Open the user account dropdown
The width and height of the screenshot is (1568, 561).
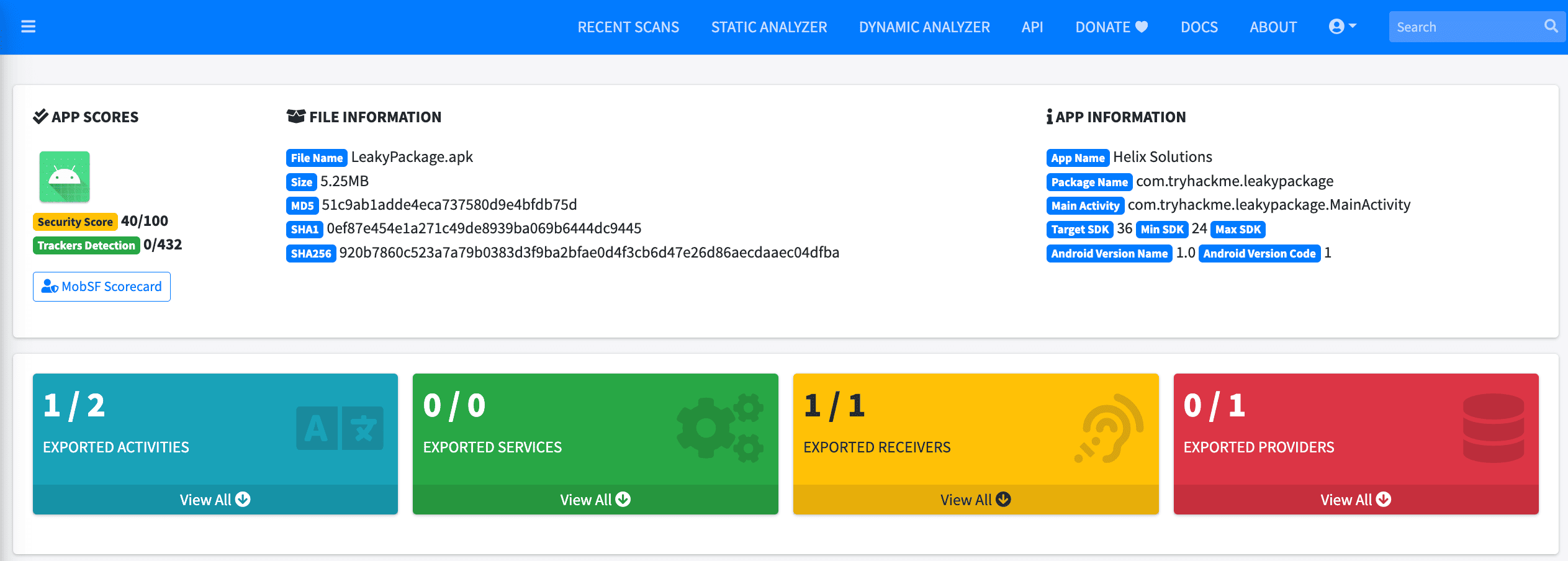click(x=1343, y=27)
